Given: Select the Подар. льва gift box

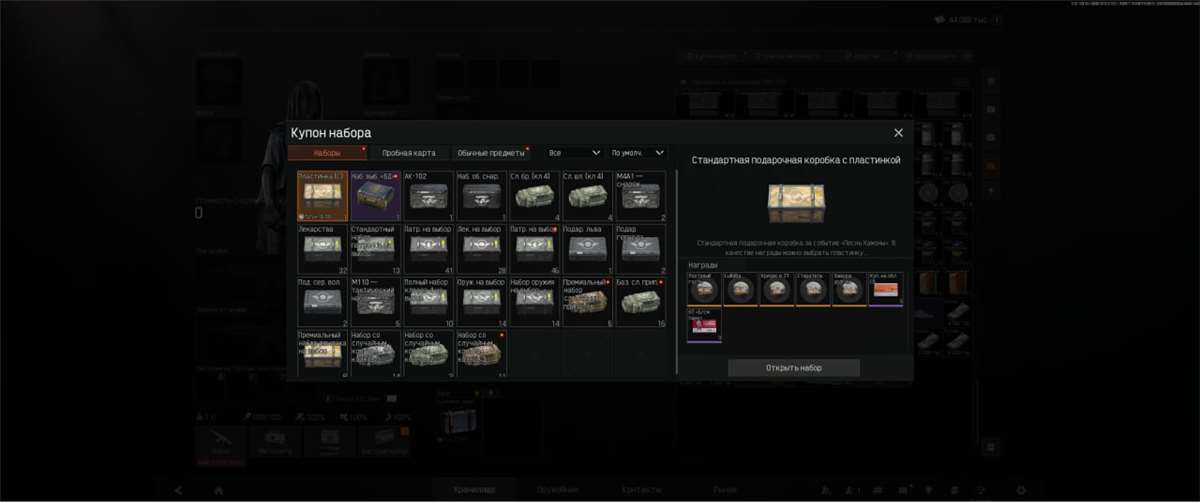Looking at the screenshot, I should pos(588,249).
